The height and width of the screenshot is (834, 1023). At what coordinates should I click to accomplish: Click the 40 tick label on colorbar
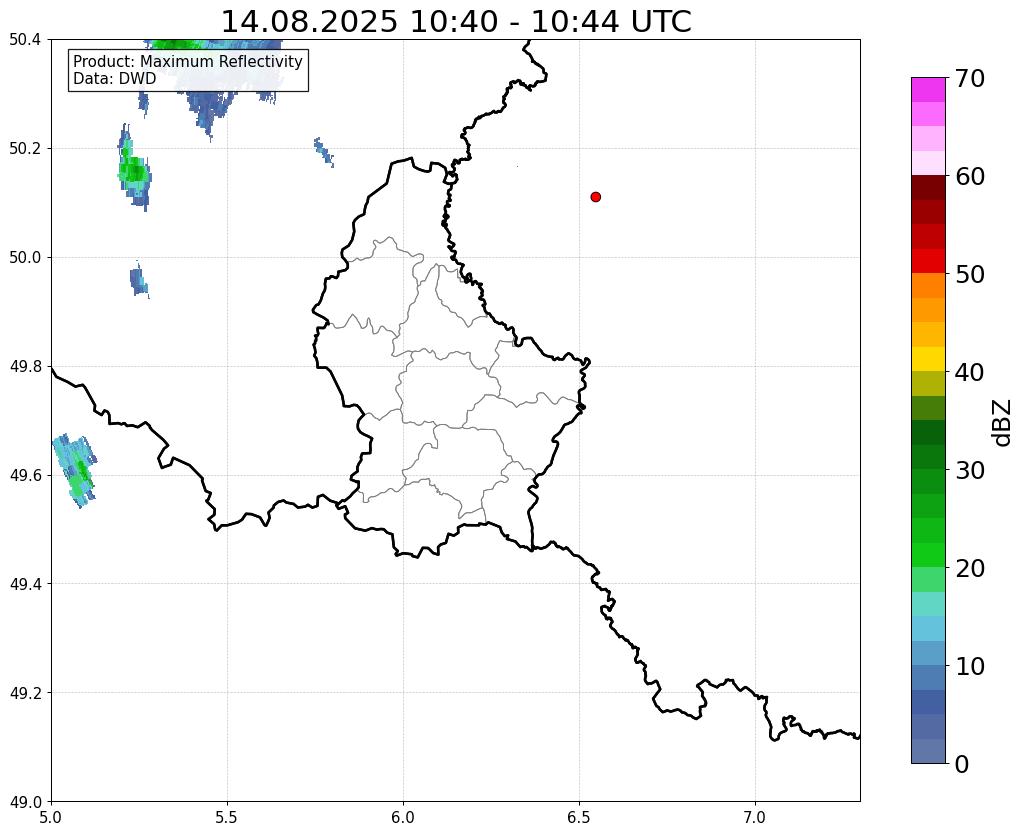(x=970, y=372)
